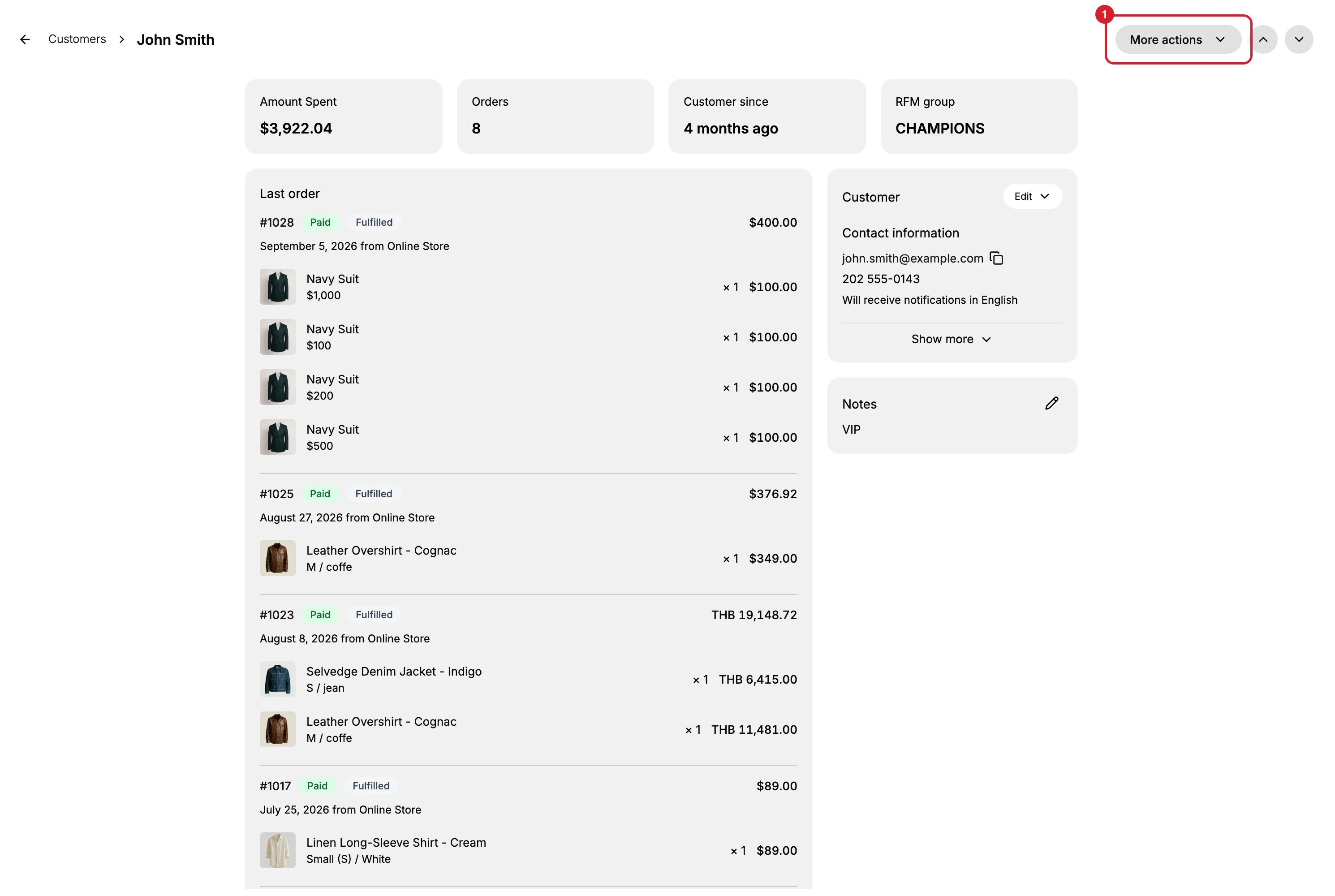Click the RFM group CHAMPIONS card

(978, 116)
